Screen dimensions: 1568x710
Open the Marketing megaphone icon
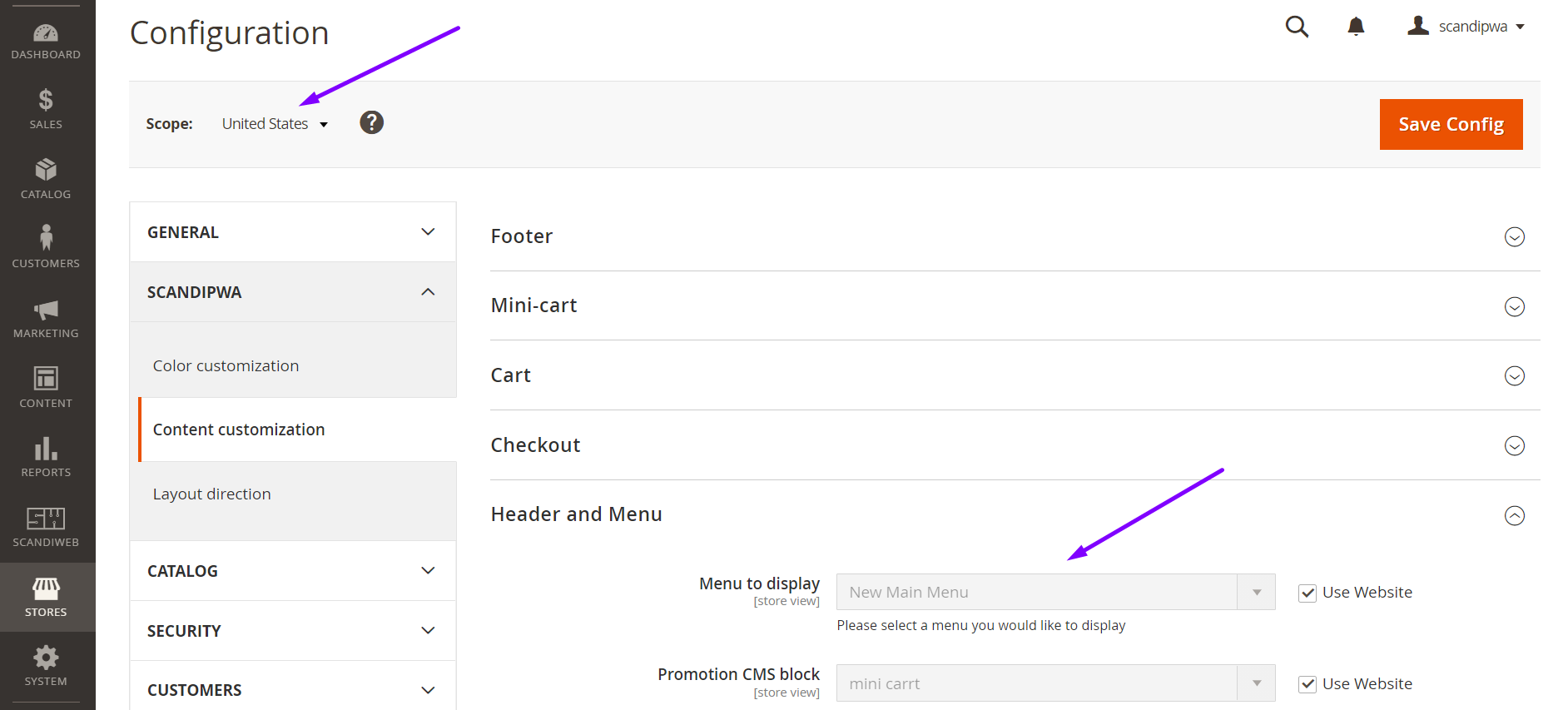[46, 310]
